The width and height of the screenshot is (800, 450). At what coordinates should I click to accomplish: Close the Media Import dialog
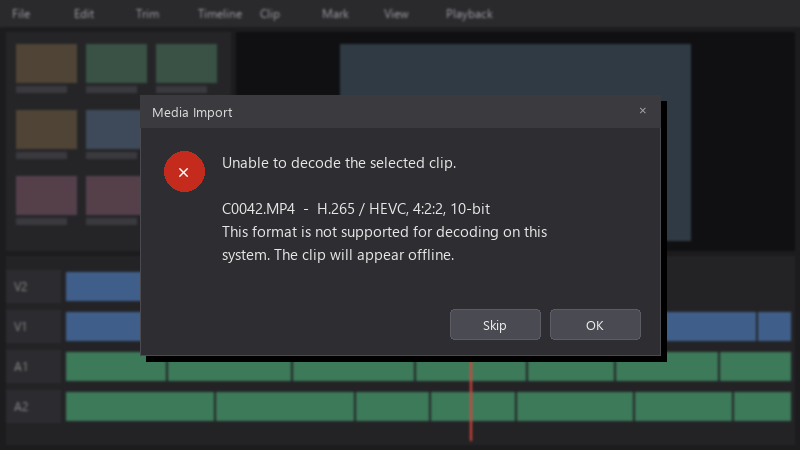coord(642,111)
